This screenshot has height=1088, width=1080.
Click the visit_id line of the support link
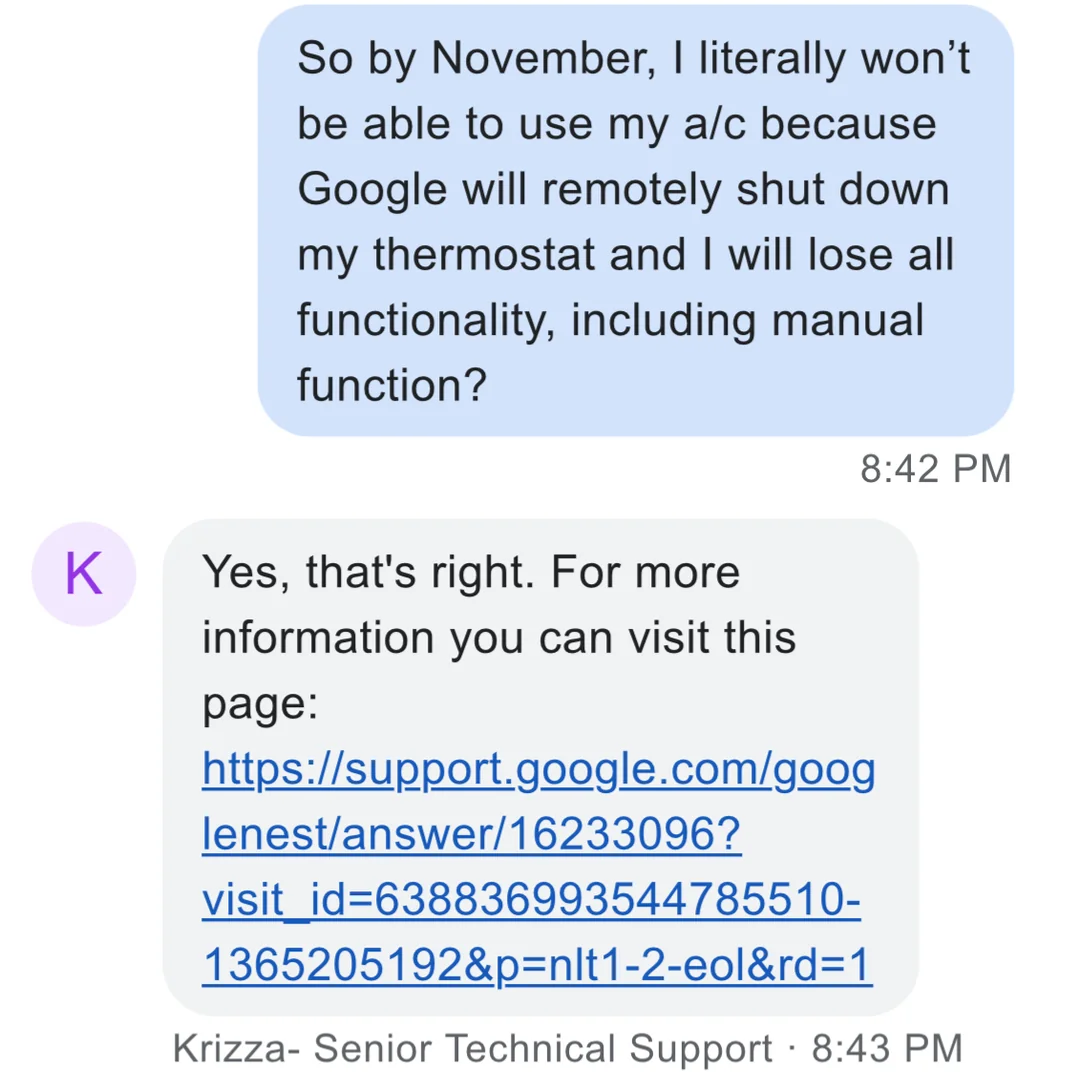530,900
